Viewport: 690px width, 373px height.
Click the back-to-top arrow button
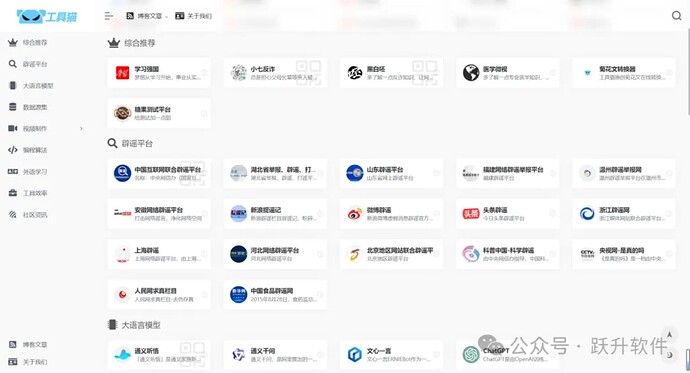click(669, 335)
